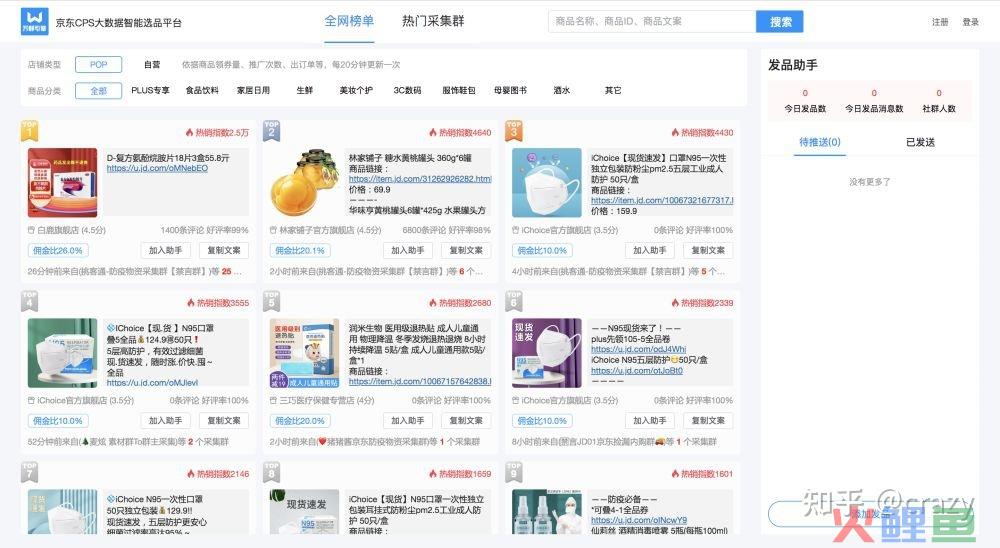
Task: Click shop icon beside 三巧医疗保健专营店
Action: 273,401
